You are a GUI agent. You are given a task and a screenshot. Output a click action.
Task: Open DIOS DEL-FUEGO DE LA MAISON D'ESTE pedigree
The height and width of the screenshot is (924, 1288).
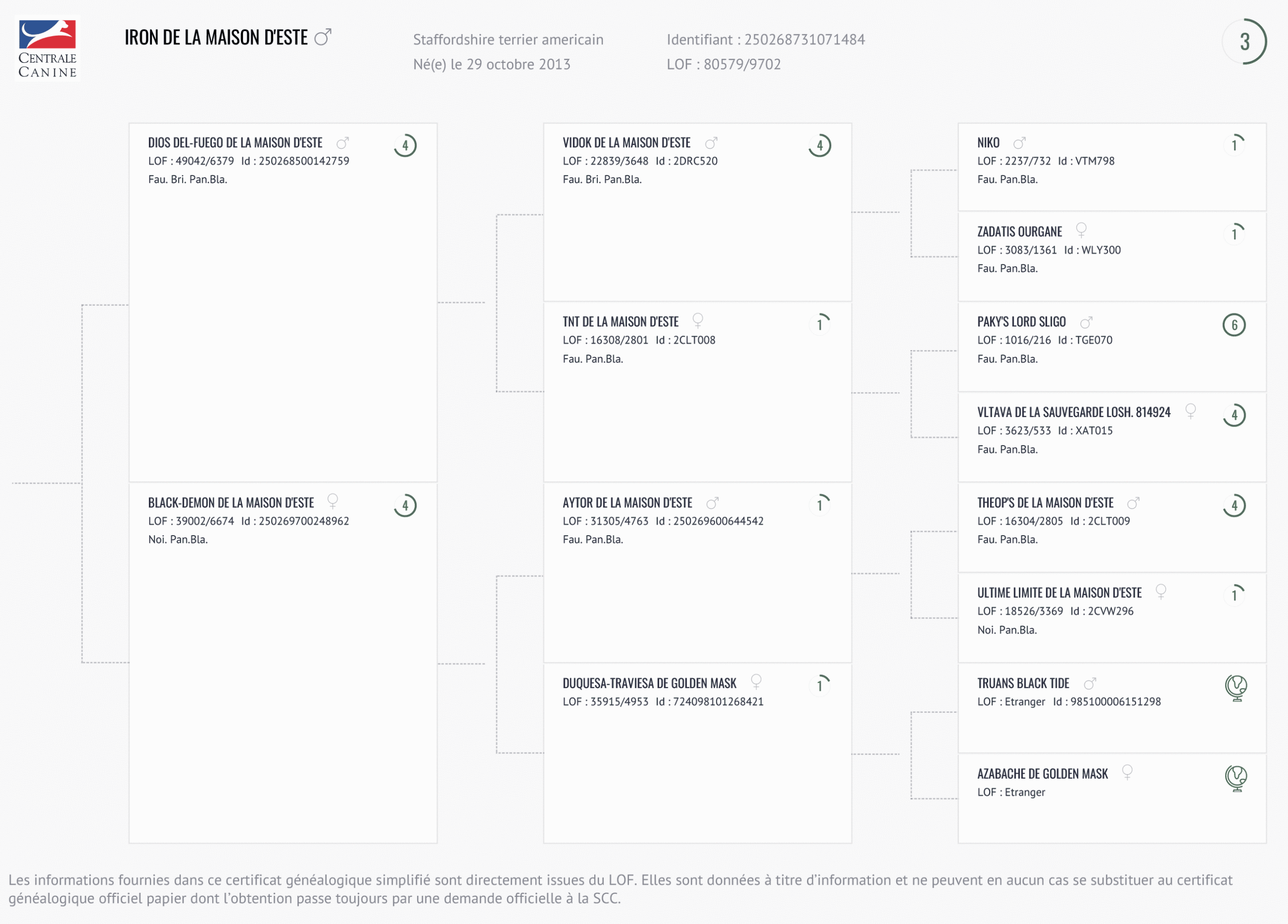(235, 142)
